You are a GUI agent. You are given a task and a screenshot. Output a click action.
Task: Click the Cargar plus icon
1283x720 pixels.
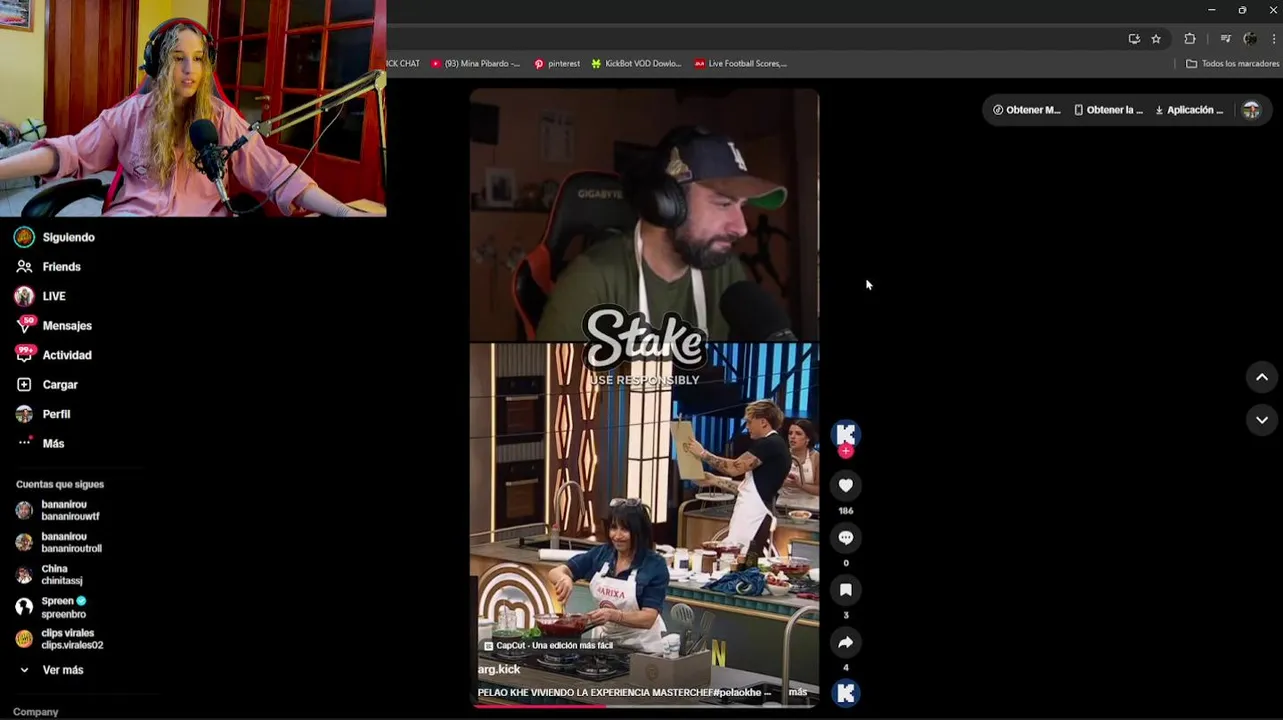pos(24,384)
